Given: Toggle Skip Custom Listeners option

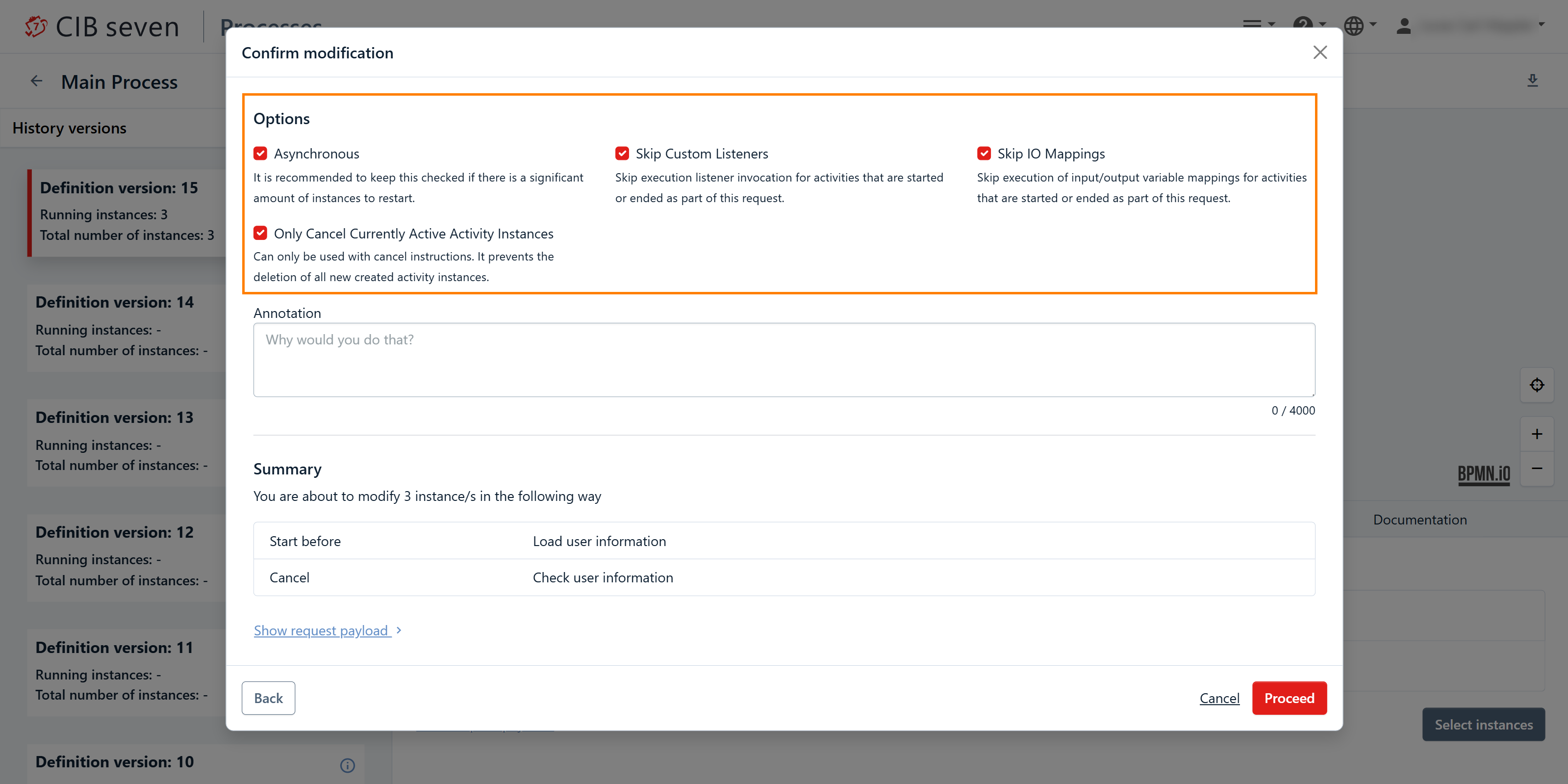Looking at the screenshot, I should [622, 154].
